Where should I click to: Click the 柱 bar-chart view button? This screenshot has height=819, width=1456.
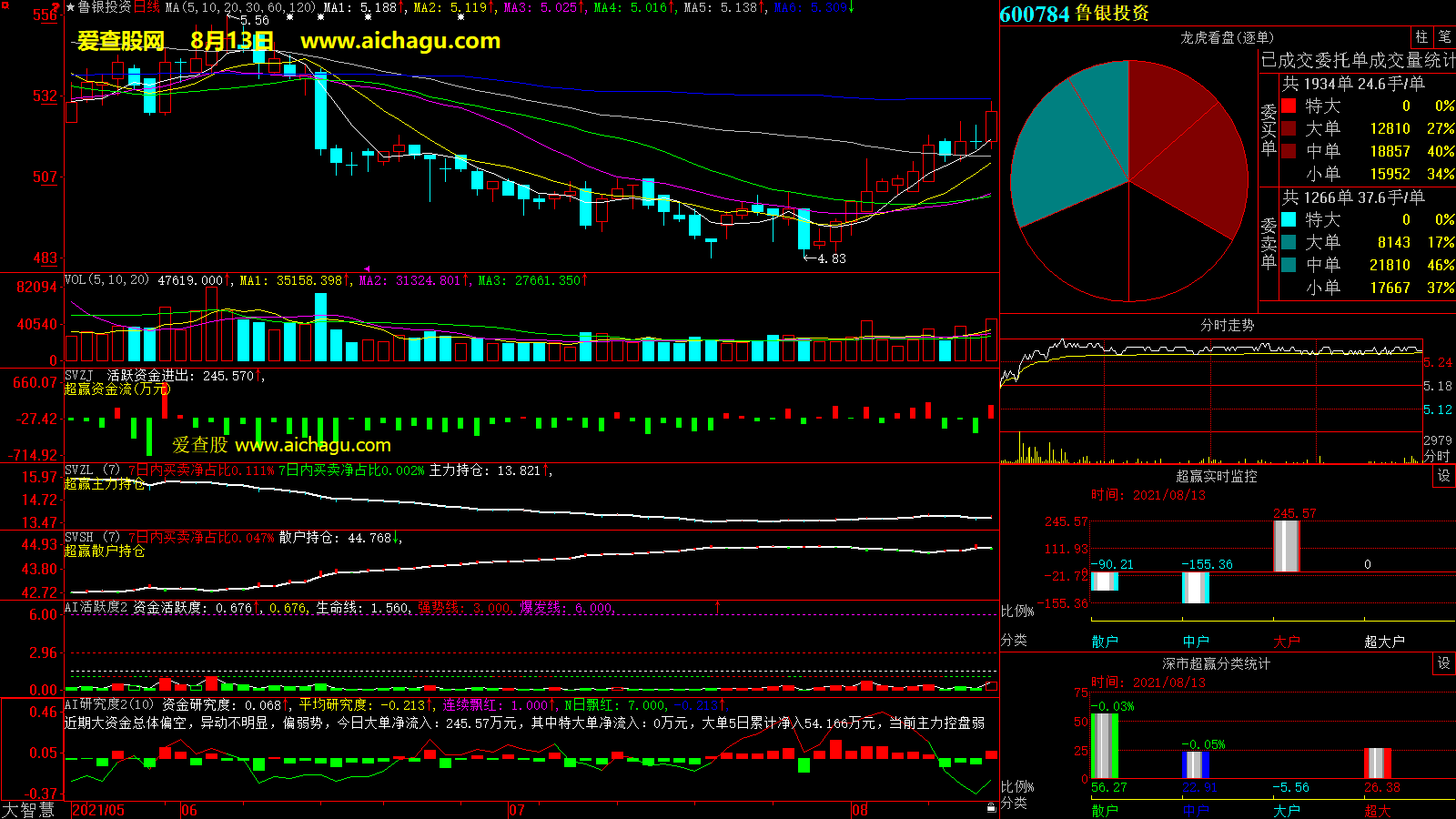tap(1421, 37)
